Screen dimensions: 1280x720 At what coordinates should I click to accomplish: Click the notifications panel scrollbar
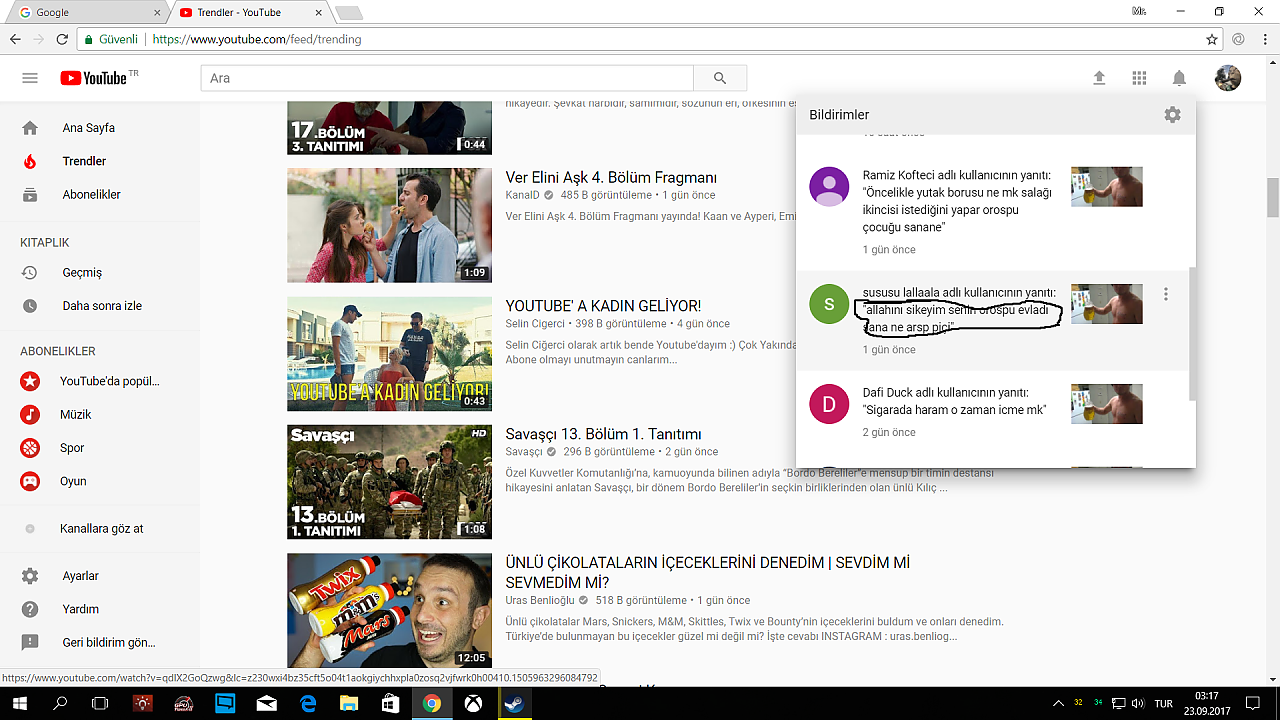(1191, 333)
